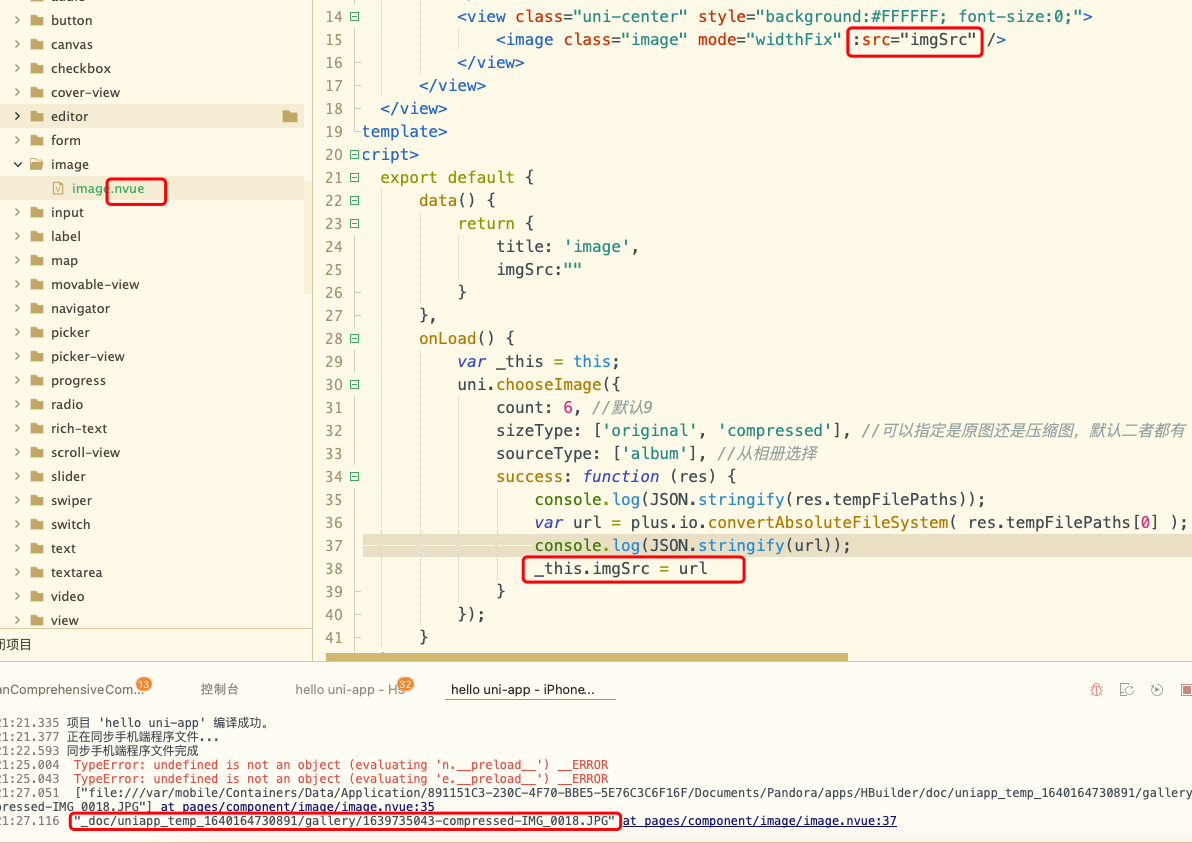
Task: Fold the code block at line 21
Action: pos(354,178)
